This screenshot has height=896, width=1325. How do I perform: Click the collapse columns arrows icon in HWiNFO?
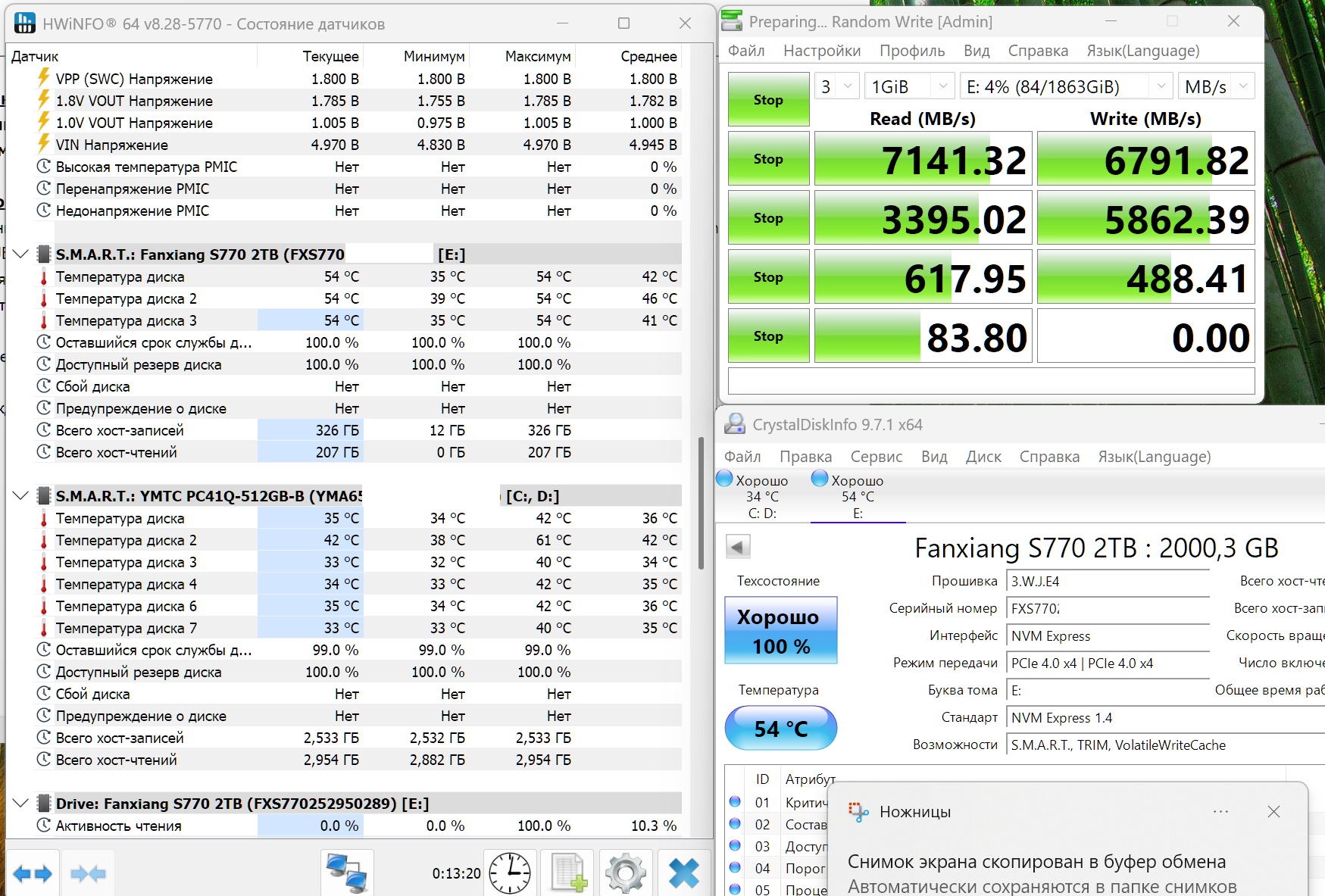88,873
